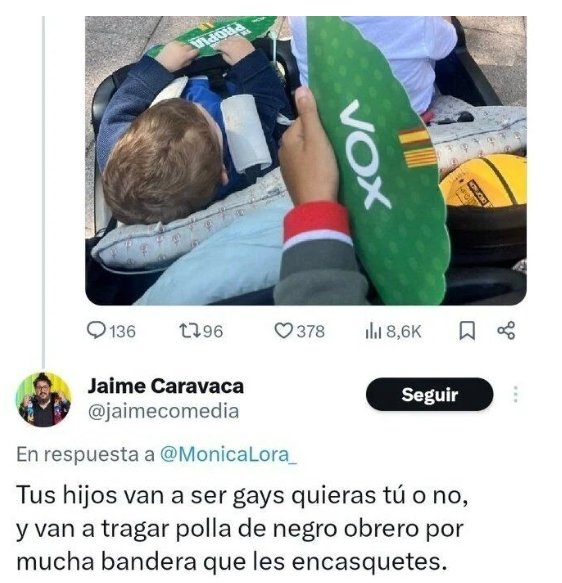562x583 pixels.
Task: Click the share icon
Action: click(506, 331)
